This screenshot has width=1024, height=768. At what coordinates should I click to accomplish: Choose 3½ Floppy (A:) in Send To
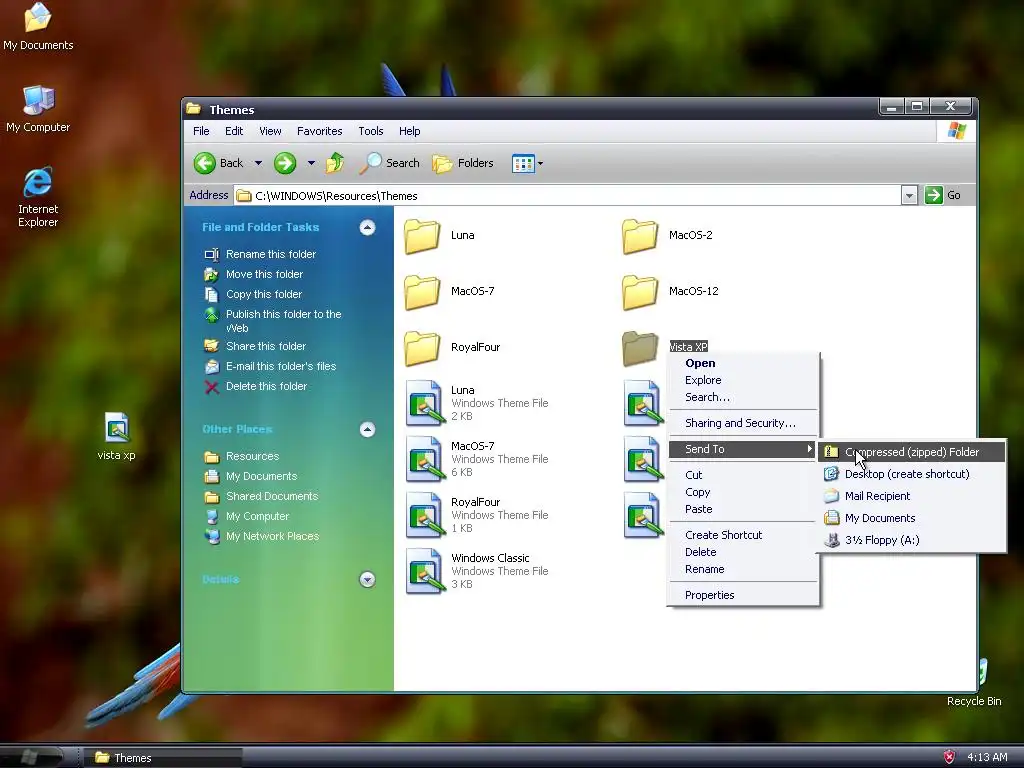point(911,540)
